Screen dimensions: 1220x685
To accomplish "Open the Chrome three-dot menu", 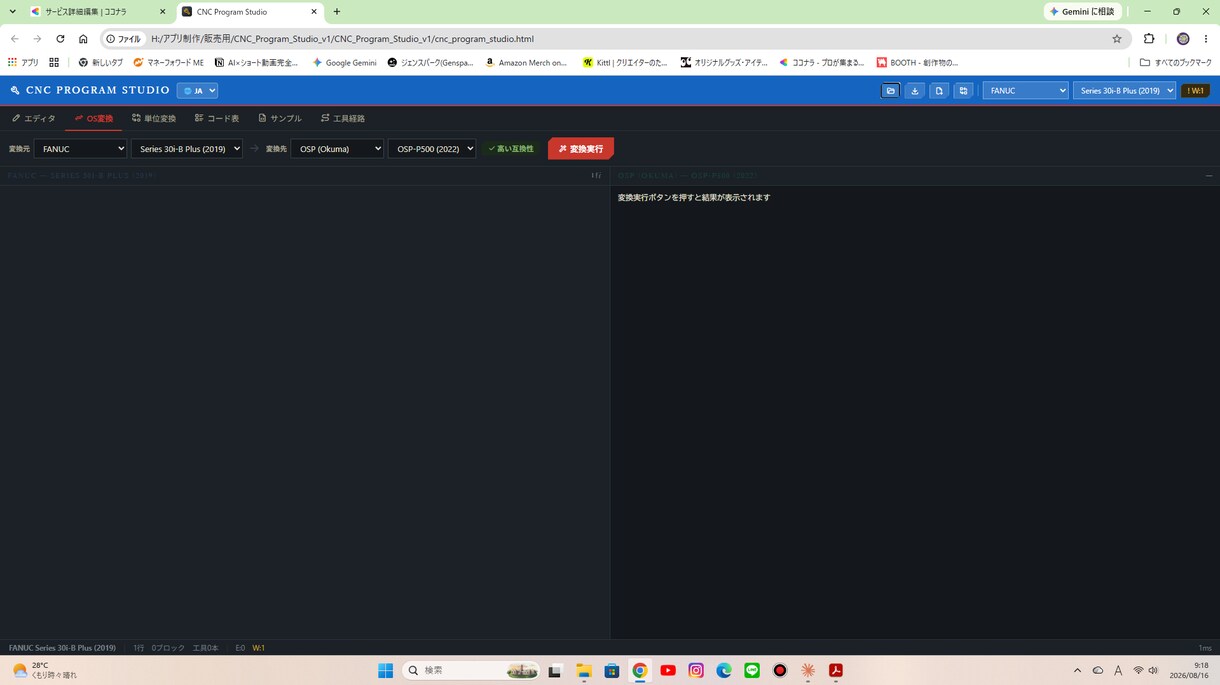I will click(1205, 39).
